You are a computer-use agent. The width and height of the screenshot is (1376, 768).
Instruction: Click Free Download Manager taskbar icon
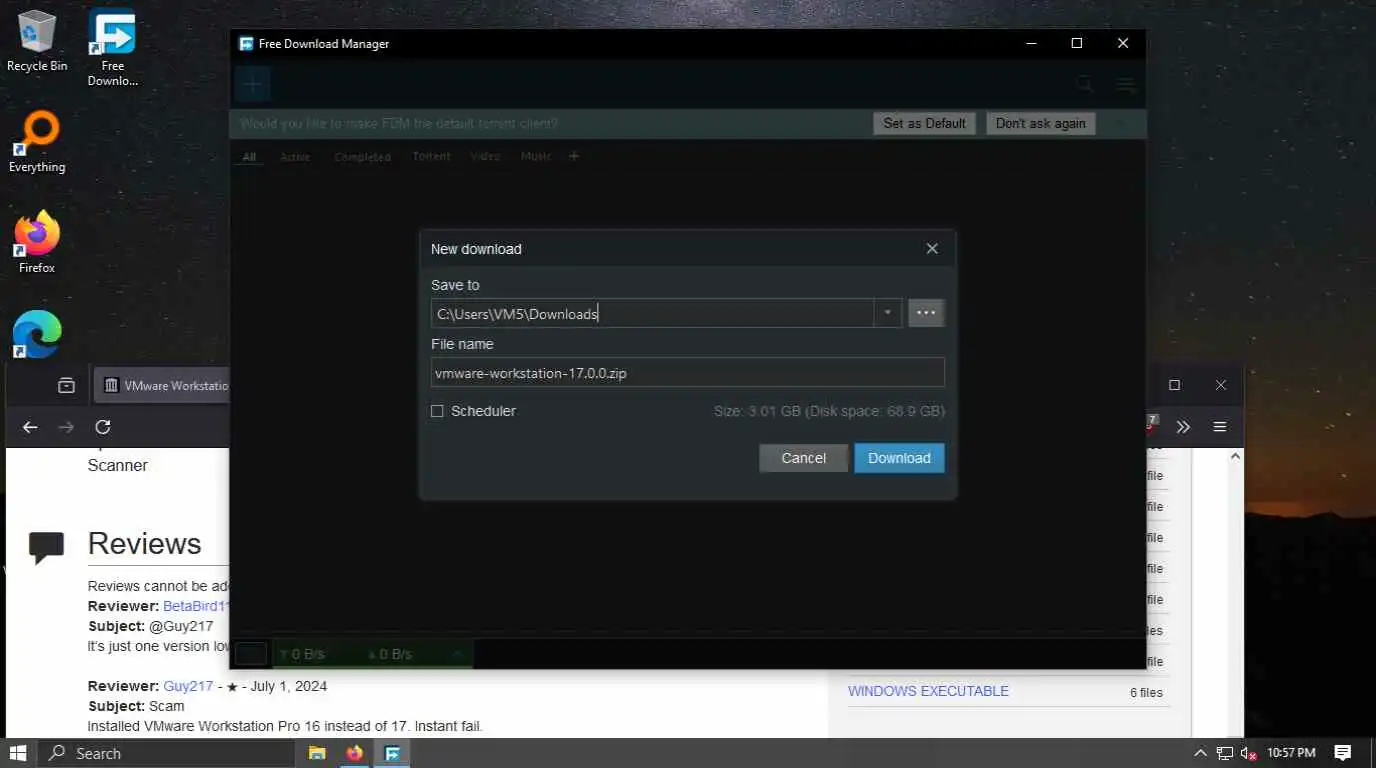392,753
